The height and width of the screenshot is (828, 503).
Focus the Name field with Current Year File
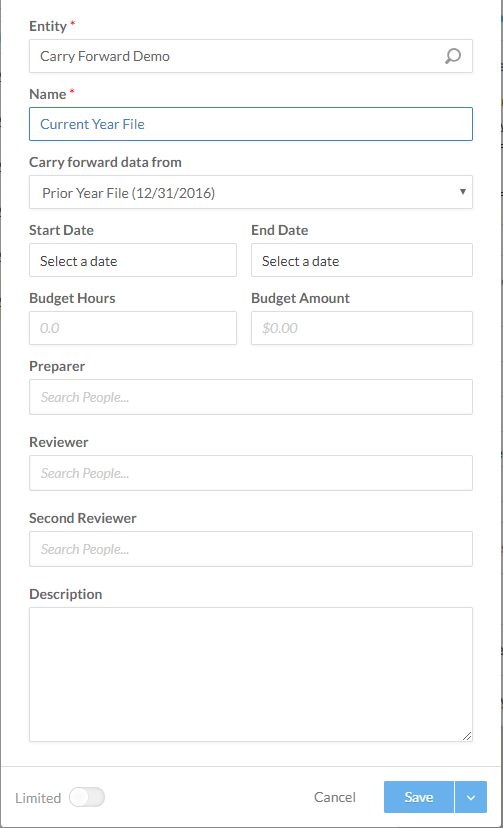251,124
